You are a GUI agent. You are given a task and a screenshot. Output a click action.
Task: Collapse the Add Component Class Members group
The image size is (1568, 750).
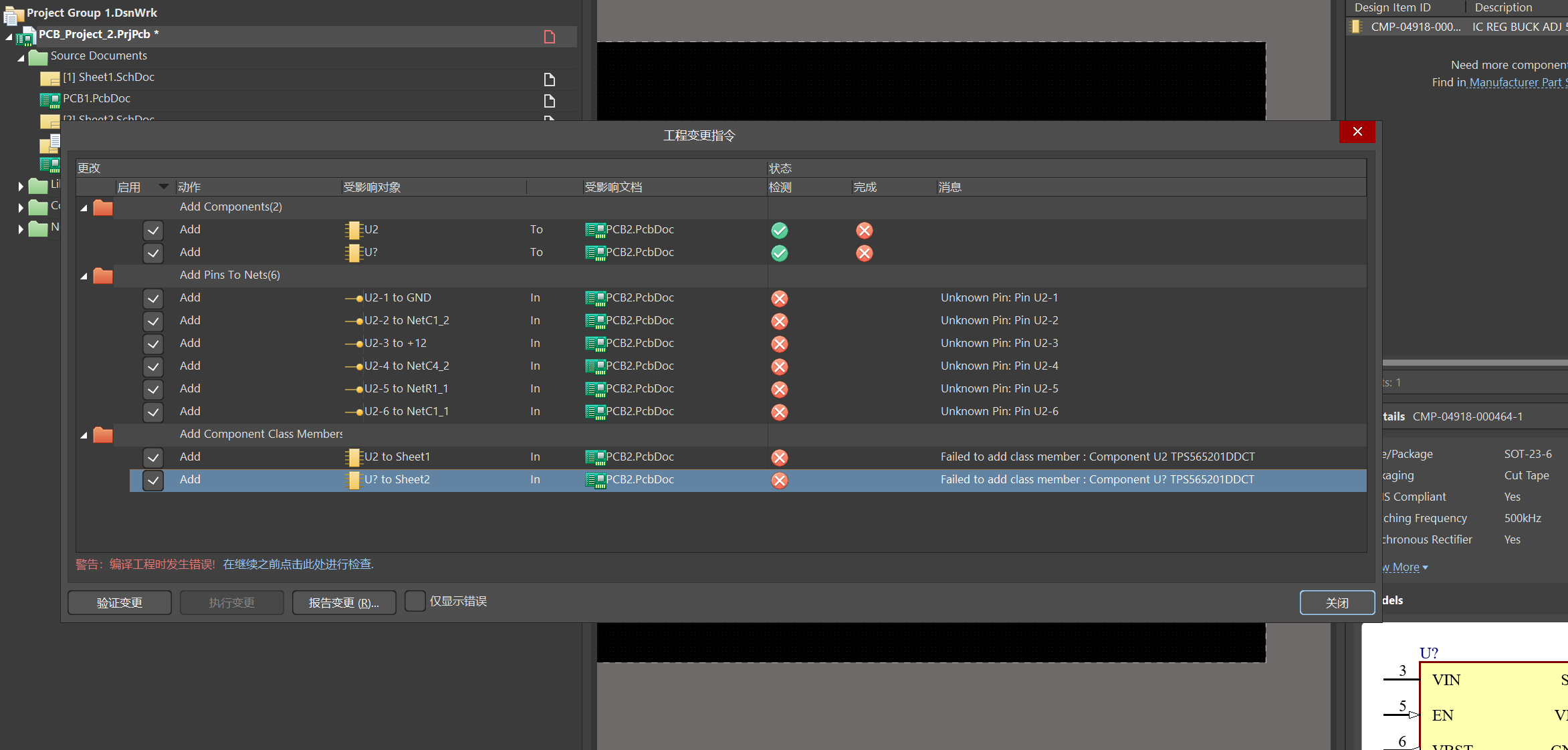[x=84, y=435]
